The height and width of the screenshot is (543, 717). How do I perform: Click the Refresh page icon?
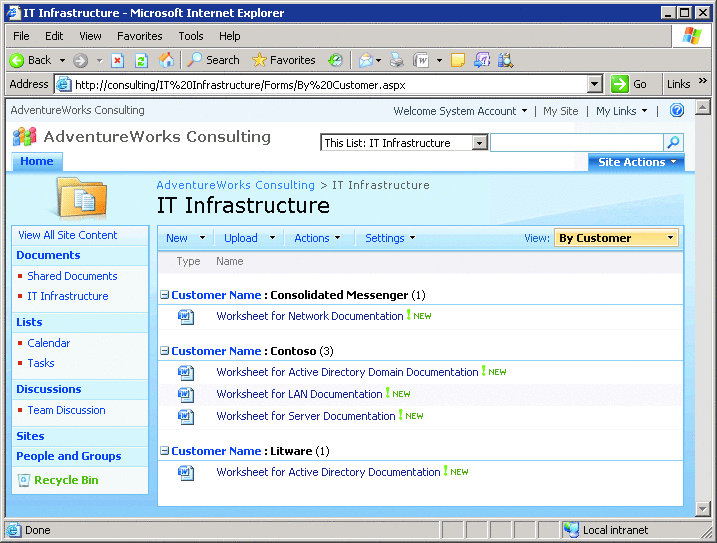[142, 60]
